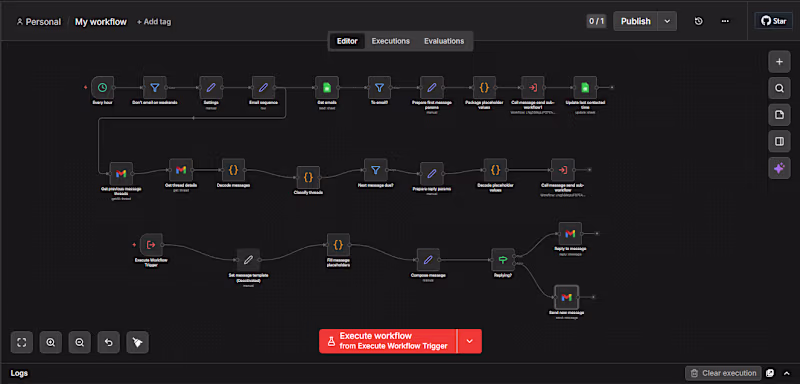Select the Get previous message threads Gmail node
800x384 pixels.
point(121,174)
